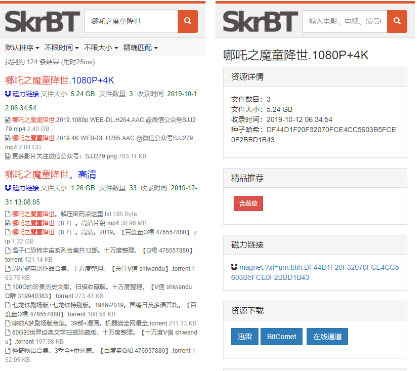Click the 在线通道 download button
Image resolution: width=417 pixels, height=371 pixels.
327,337
